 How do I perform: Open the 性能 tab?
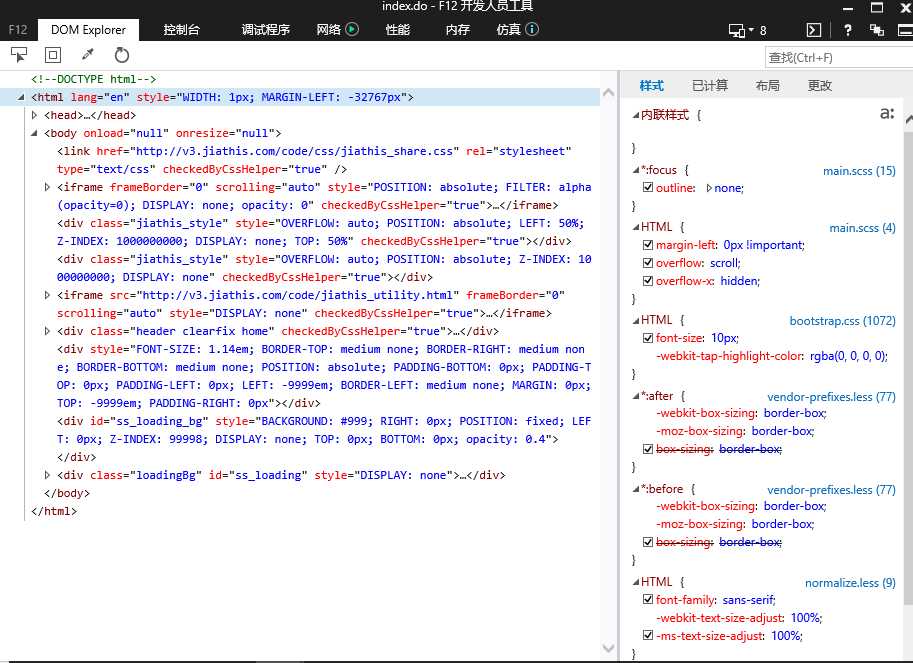click(x=398, y=30)
